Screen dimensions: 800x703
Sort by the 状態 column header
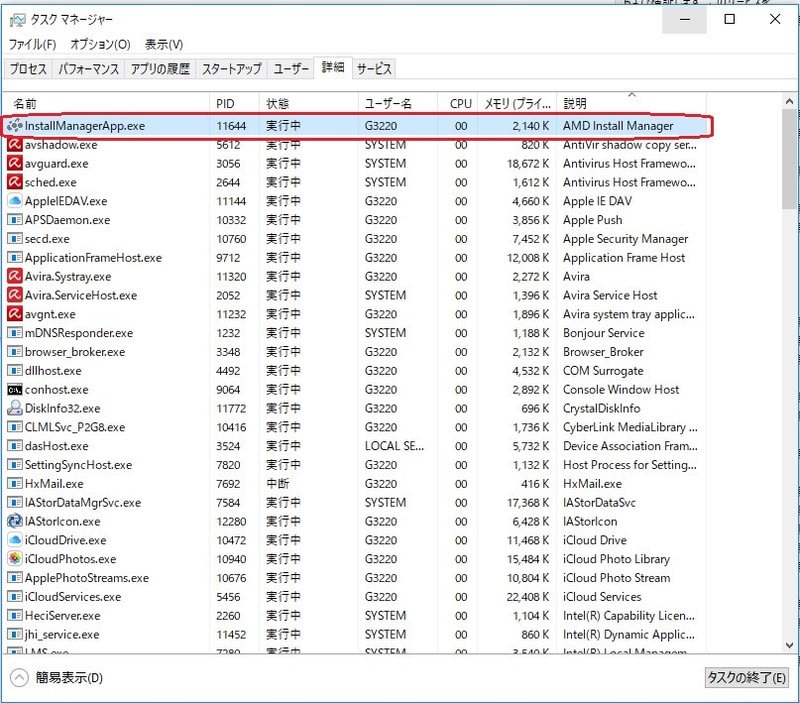[x=309, y=104]
